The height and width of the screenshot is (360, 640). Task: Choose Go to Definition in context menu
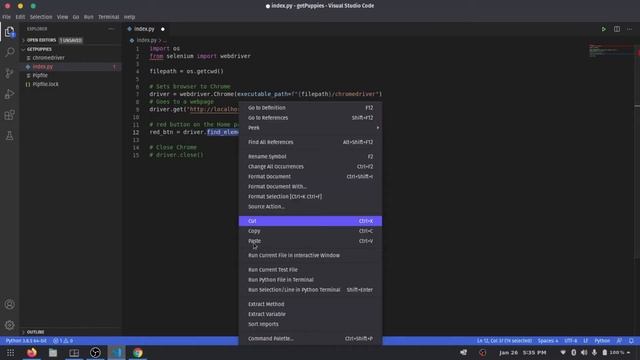(310, 108)
